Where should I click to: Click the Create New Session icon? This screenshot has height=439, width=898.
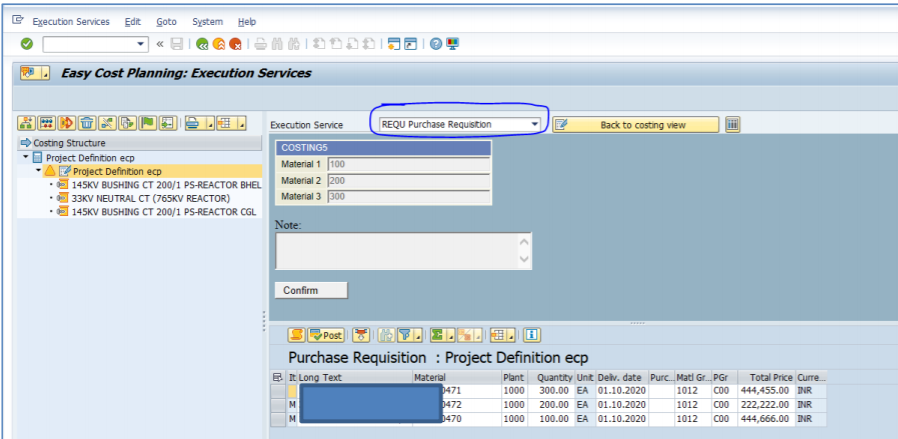click(393, 43)
